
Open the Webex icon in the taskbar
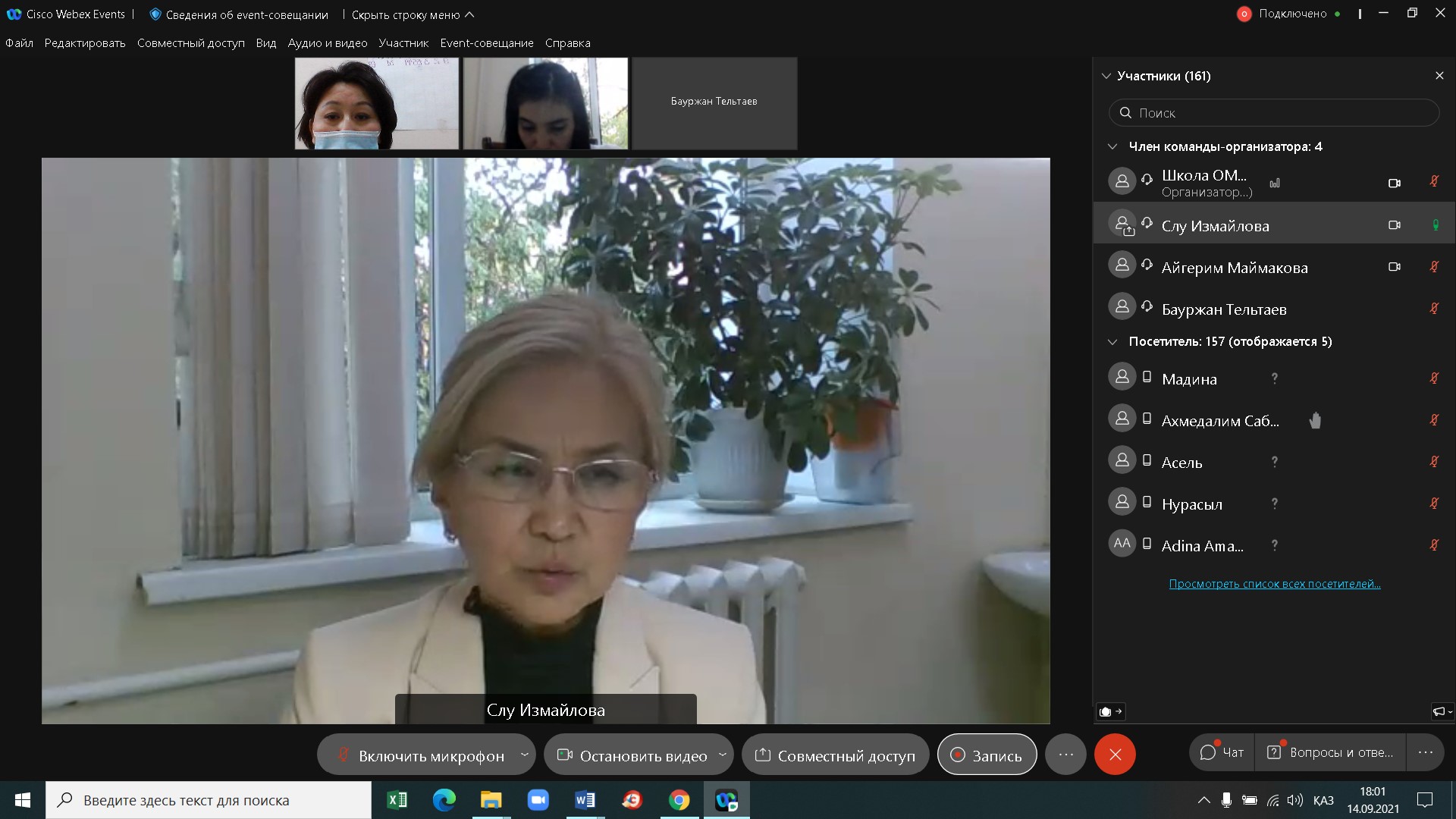click(726, 800)
